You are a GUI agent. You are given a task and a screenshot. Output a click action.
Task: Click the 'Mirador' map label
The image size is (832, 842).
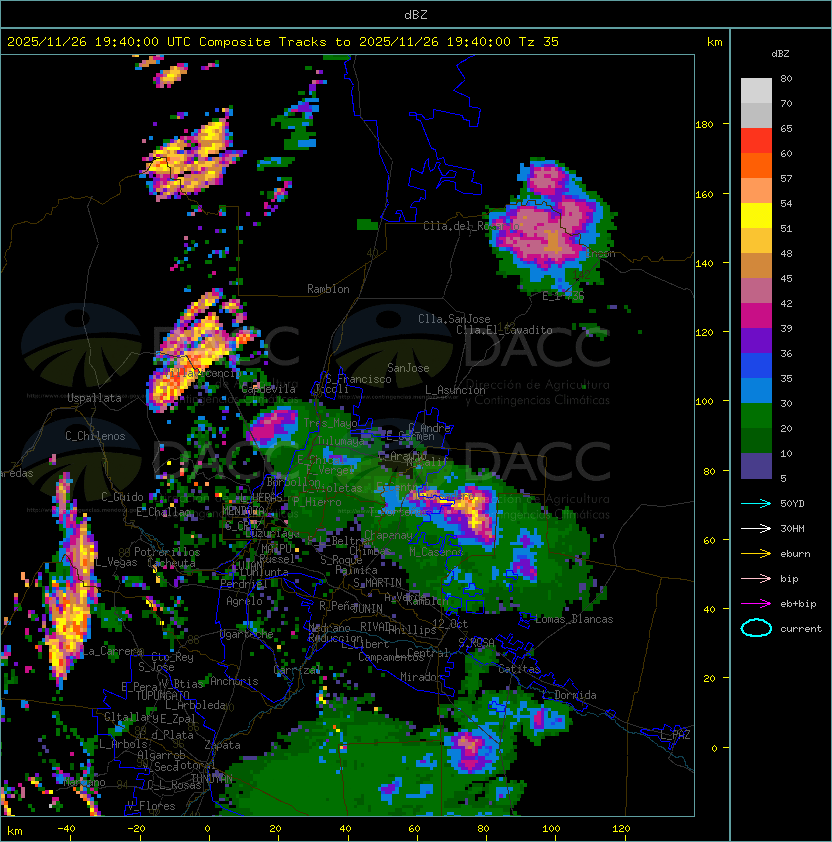coord(422,677)
